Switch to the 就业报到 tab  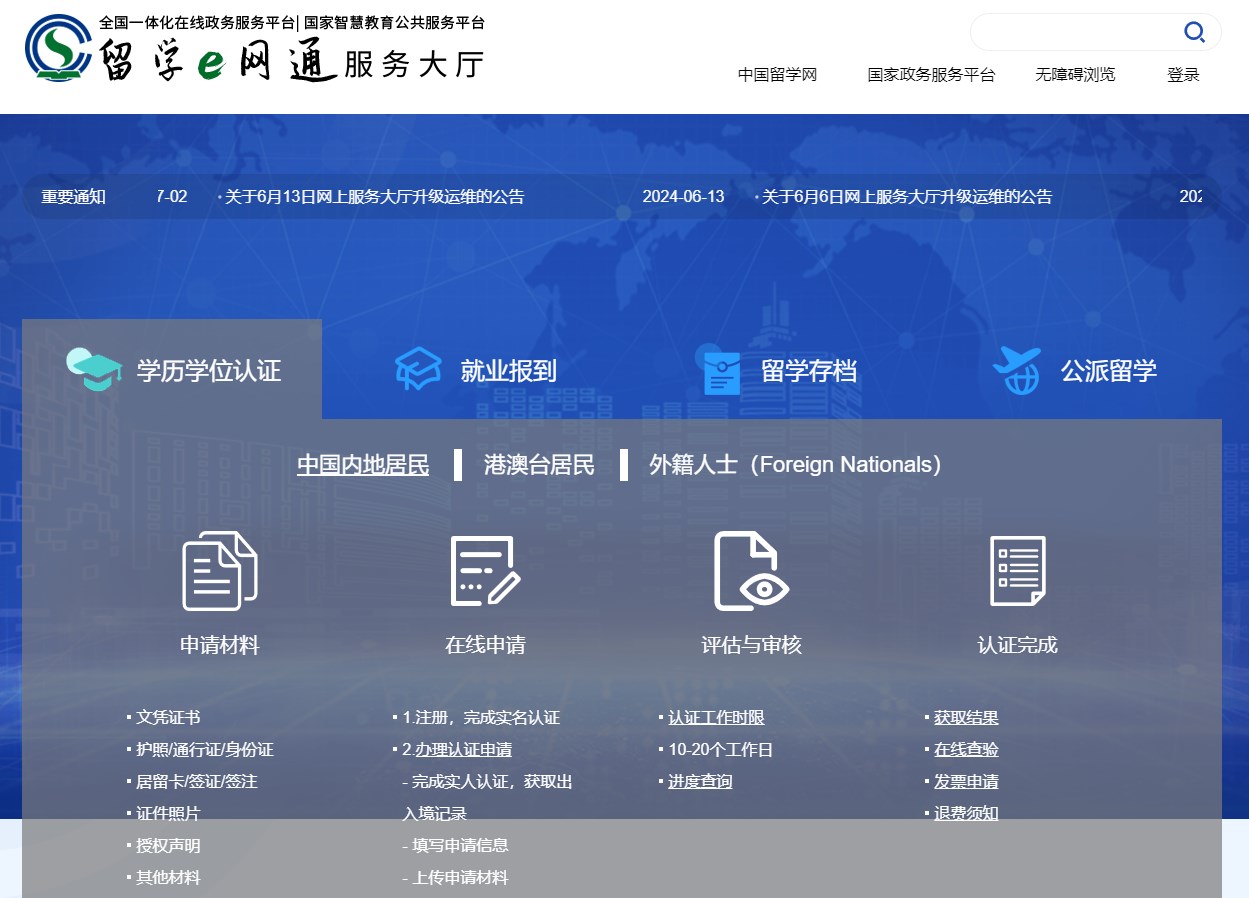click(x=472, y=369)
